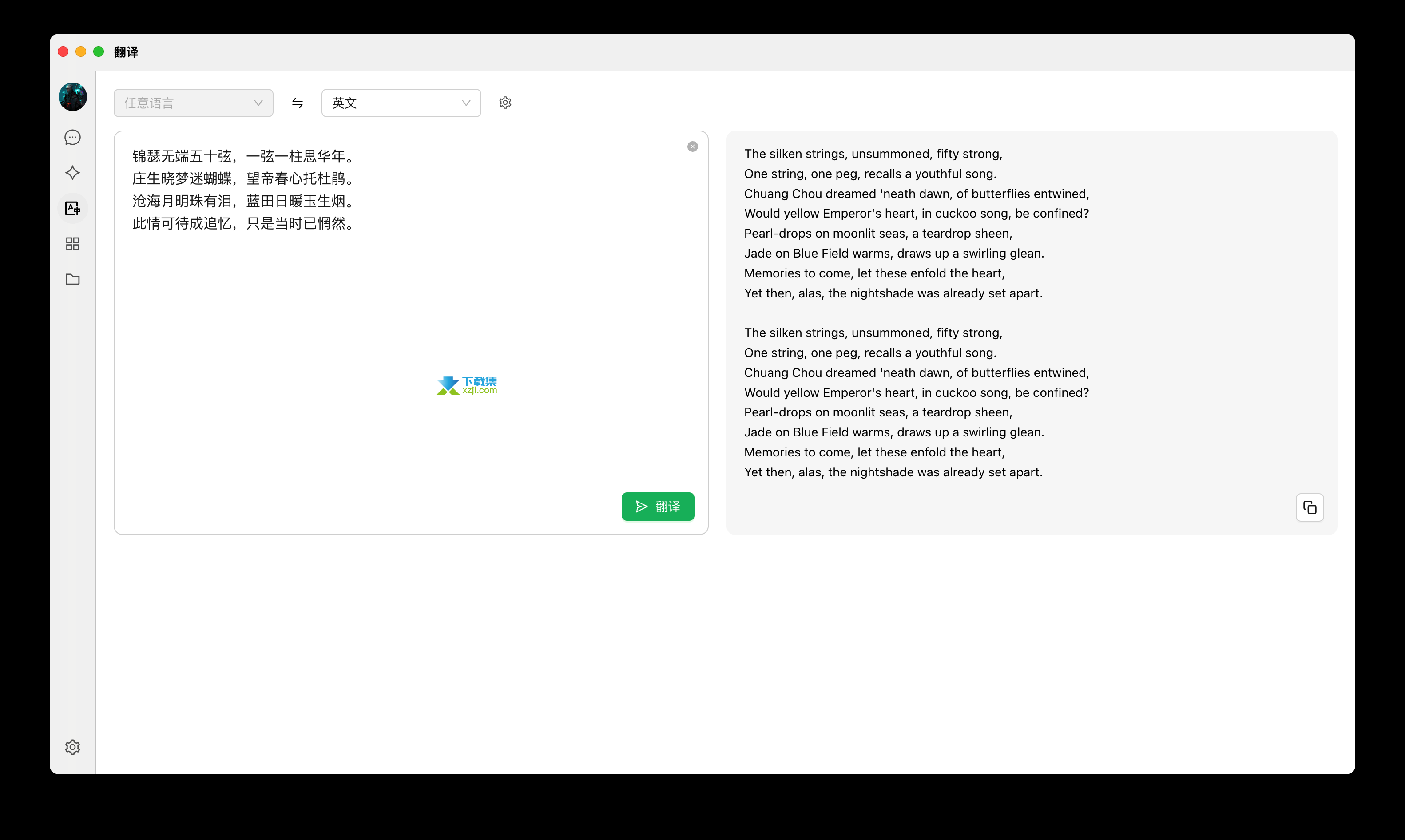Open the sparkle agents sidebar icon
This screenshot has width=1405, height=840.
click(72, 173)
